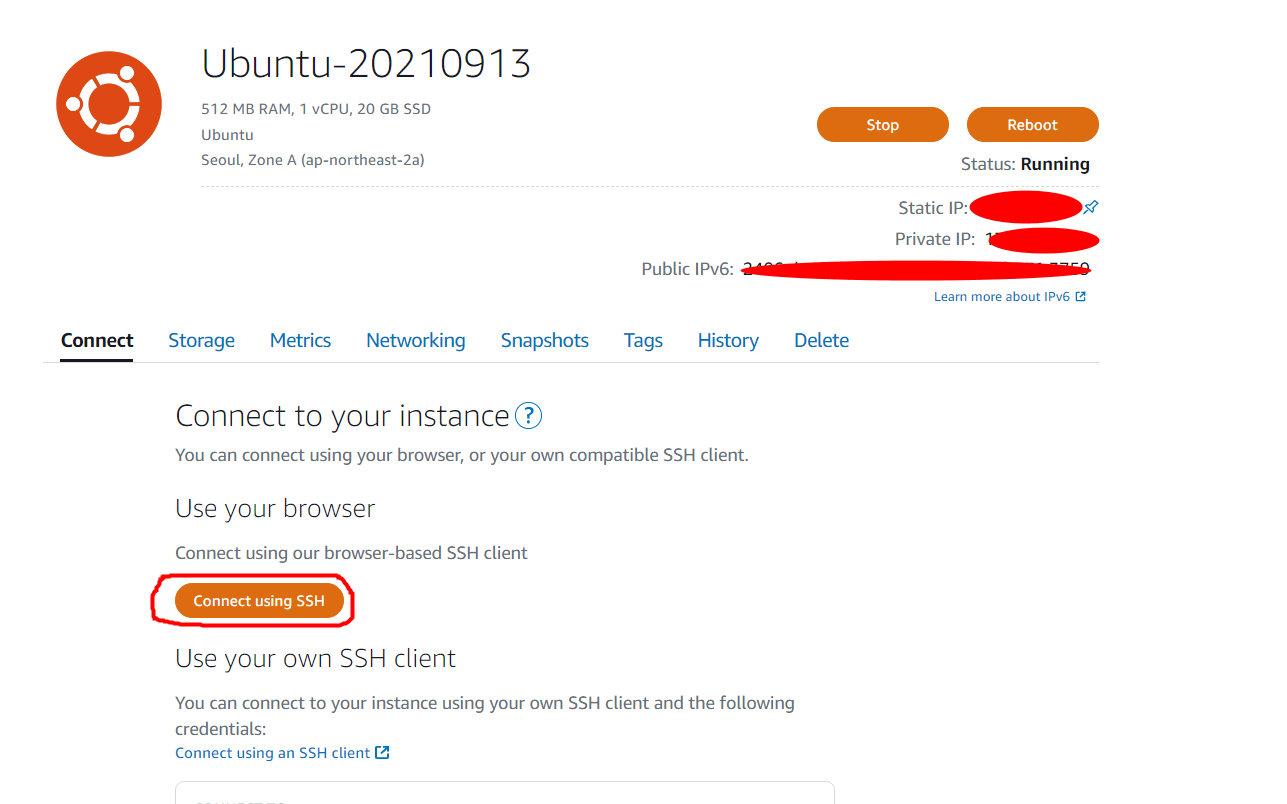This screenshot has width=1287, height=804.
Task: Click the pin icon next to Static IP
Action: [1091, 207]
